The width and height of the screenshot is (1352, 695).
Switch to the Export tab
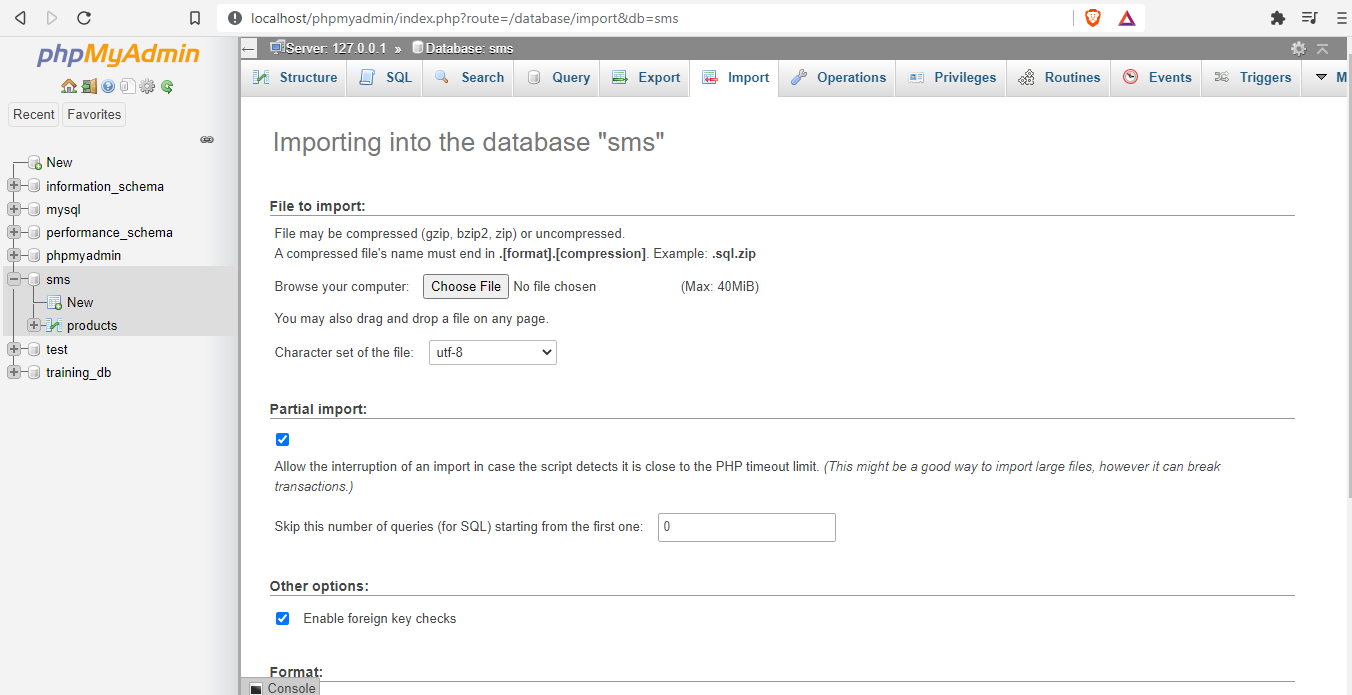click(644, 76)
